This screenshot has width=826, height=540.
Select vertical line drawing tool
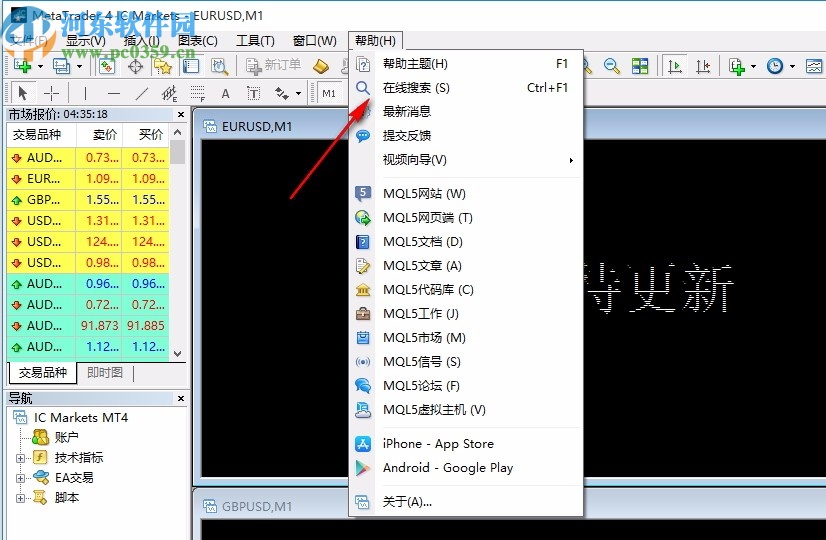(x=85, y=94)
